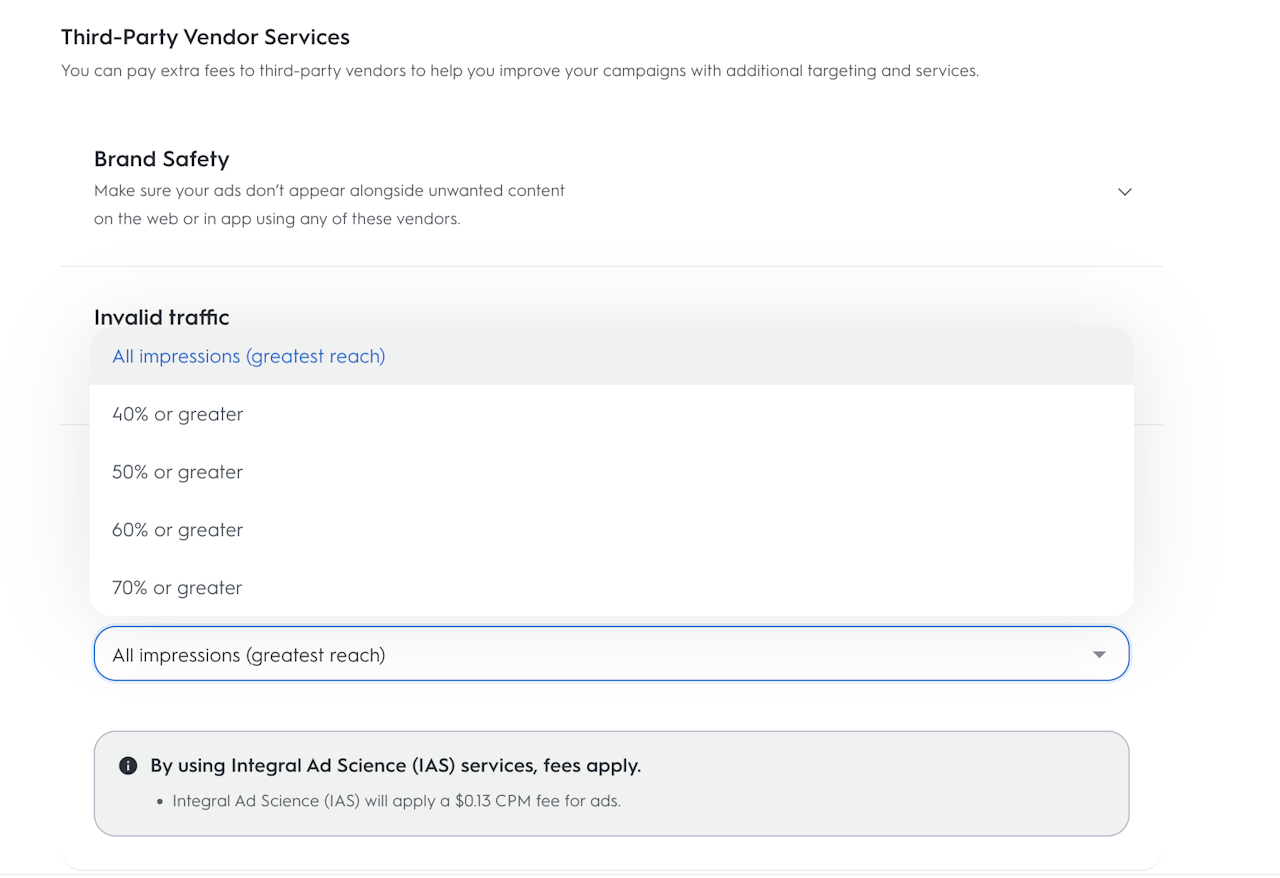Image resolution: width=1280 pixels, height=878 pixels.
Task: Click the divider line below Brand Safety
Action: [611, 266]
